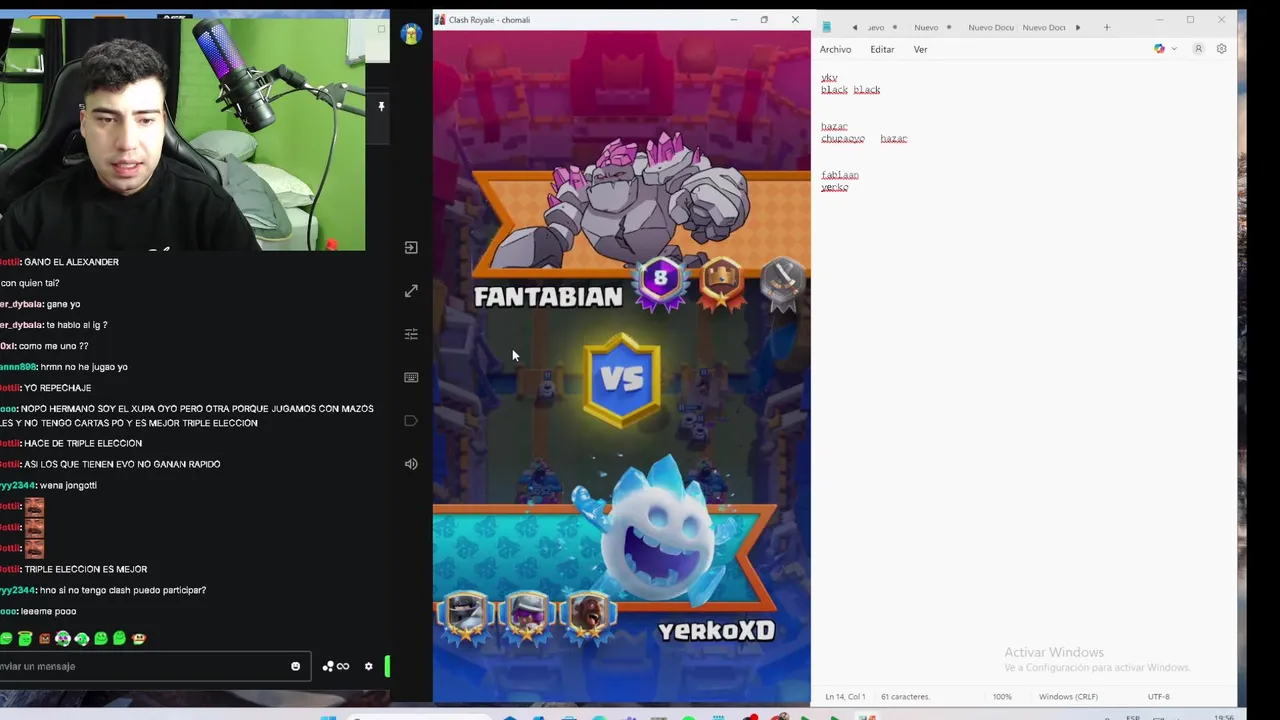Click the last mushroom emote in chat row
The height and width of the screenshot is (720, 1280).
(139, 638)
